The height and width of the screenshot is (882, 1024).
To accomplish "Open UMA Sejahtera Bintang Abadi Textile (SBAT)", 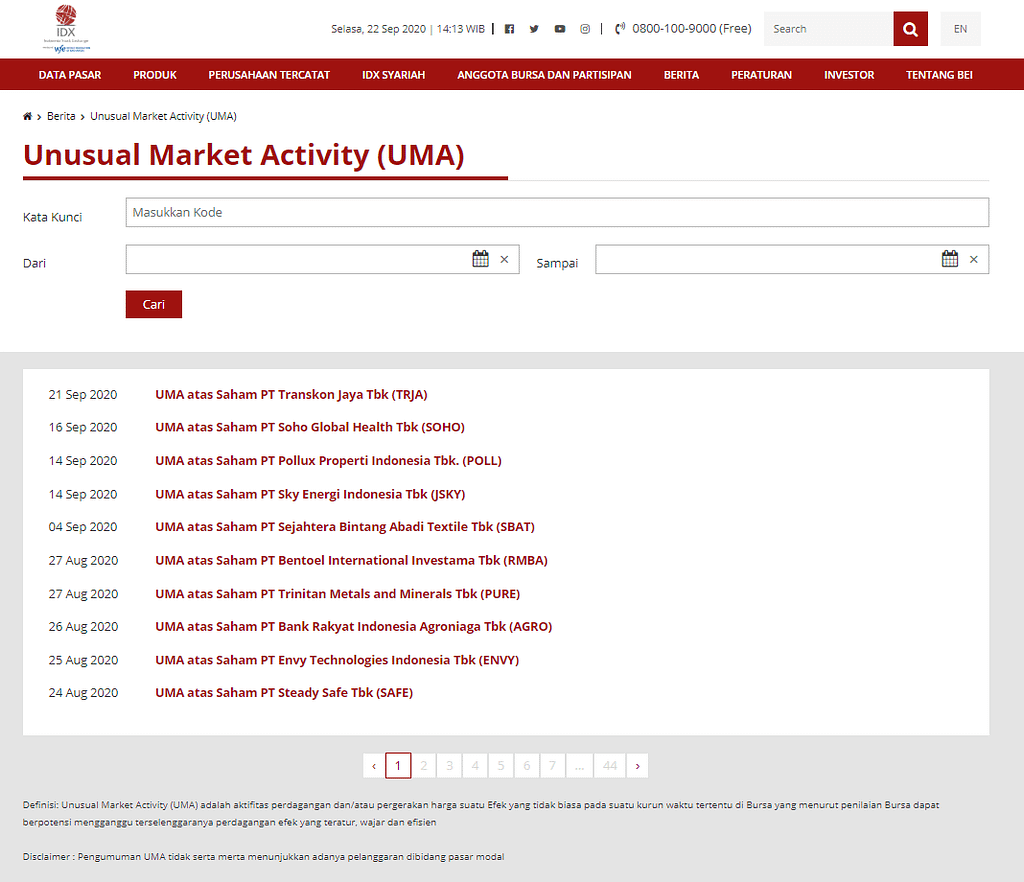I will [x=345, y=527].
